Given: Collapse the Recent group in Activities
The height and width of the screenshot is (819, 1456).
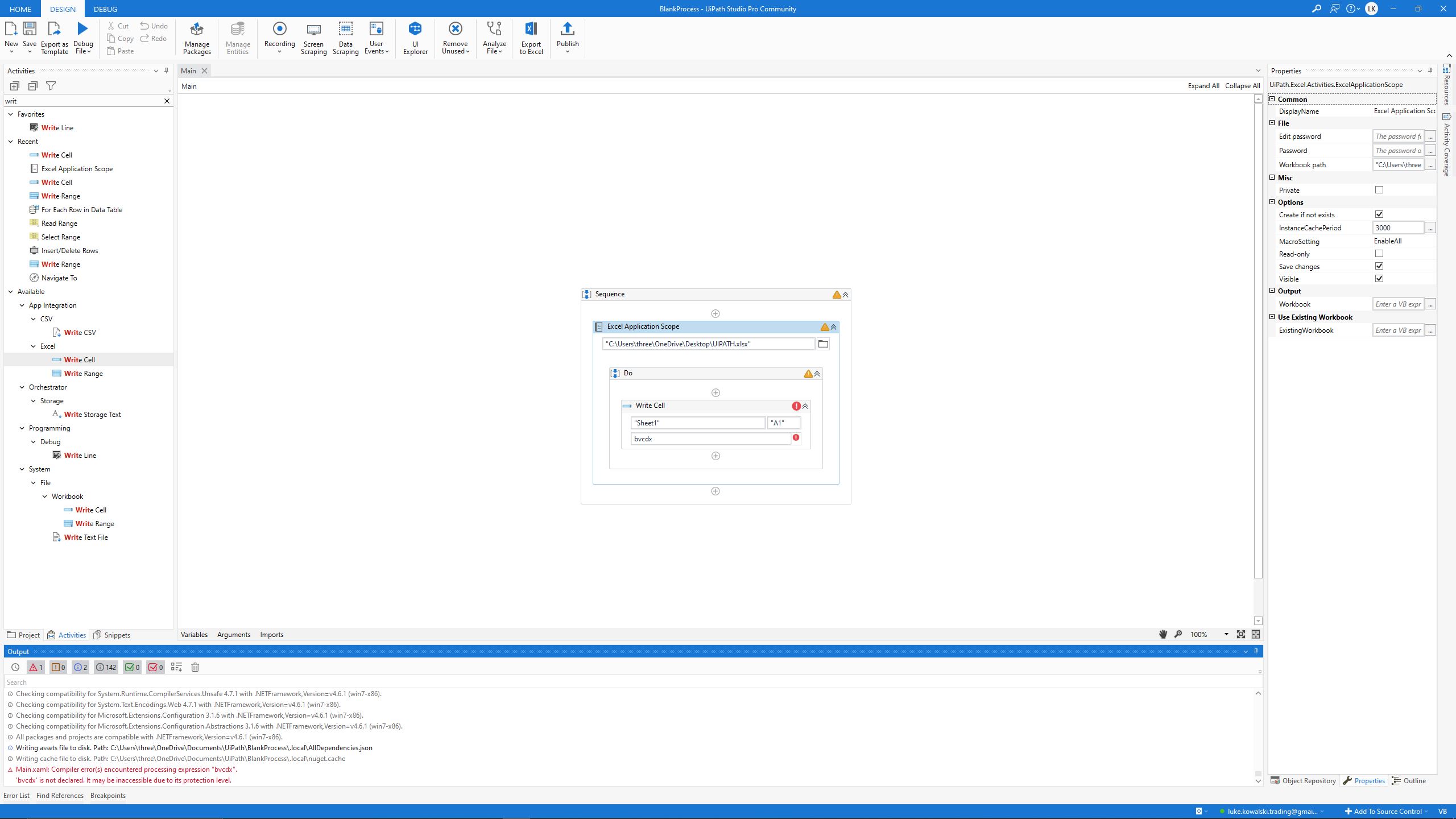Looking at the screenshot, I should [x=11, y=142].
